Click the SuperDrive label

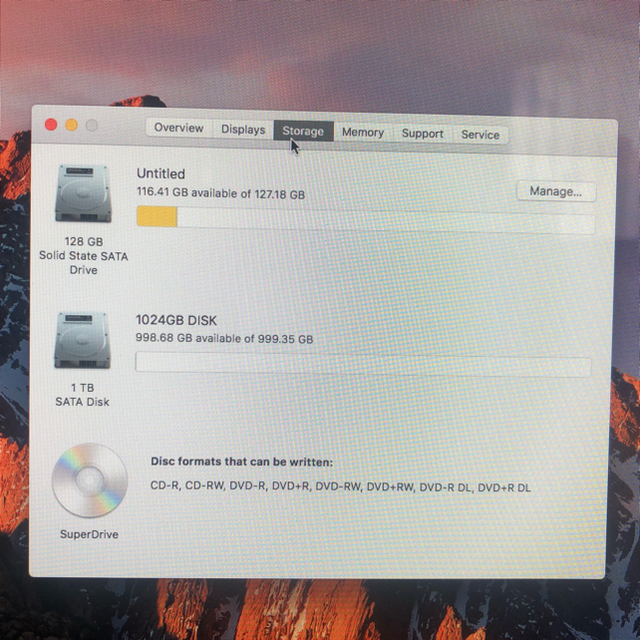(89, 534)
